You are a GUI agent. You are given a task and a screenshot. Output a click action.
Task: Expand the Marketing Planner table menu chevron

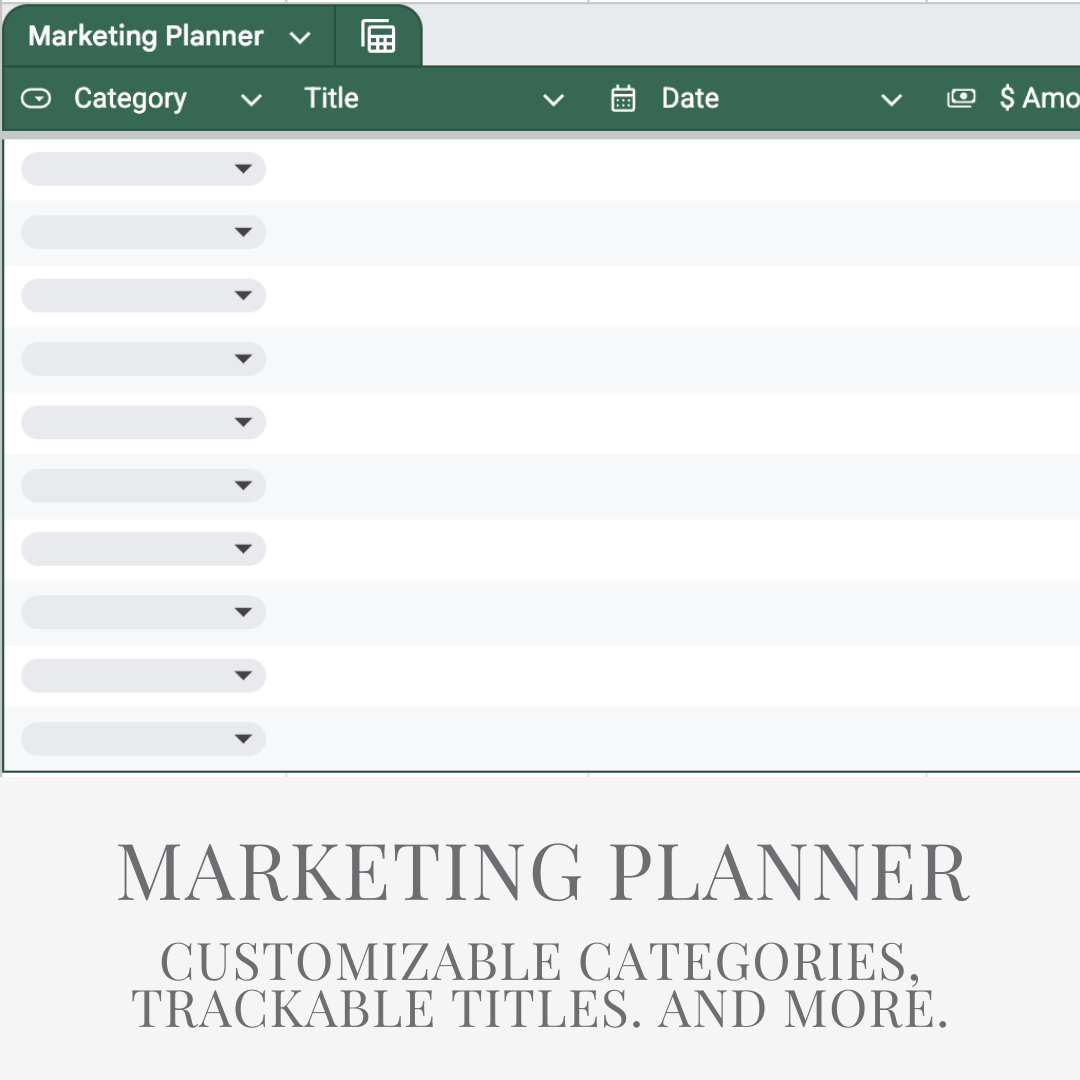[x=300, y=38]
